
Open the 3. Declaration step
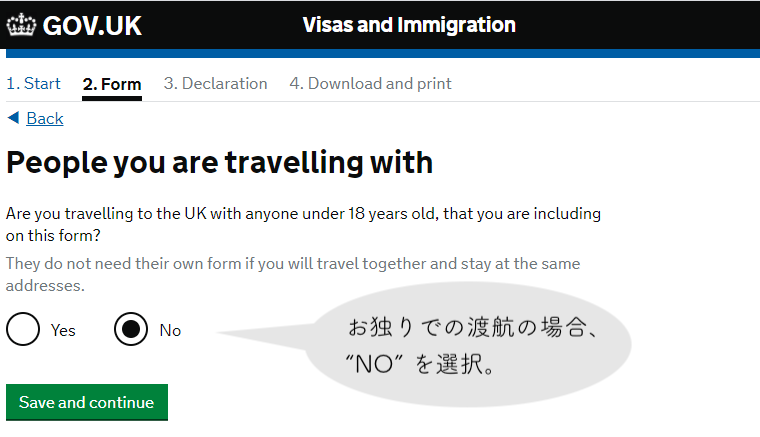point(215,83)
